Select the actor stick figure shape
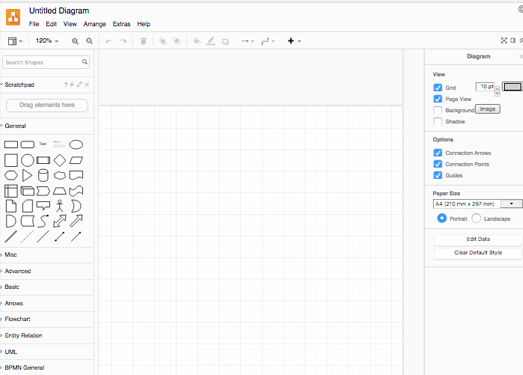The image size is (523, 375). [x=60, y=206]
